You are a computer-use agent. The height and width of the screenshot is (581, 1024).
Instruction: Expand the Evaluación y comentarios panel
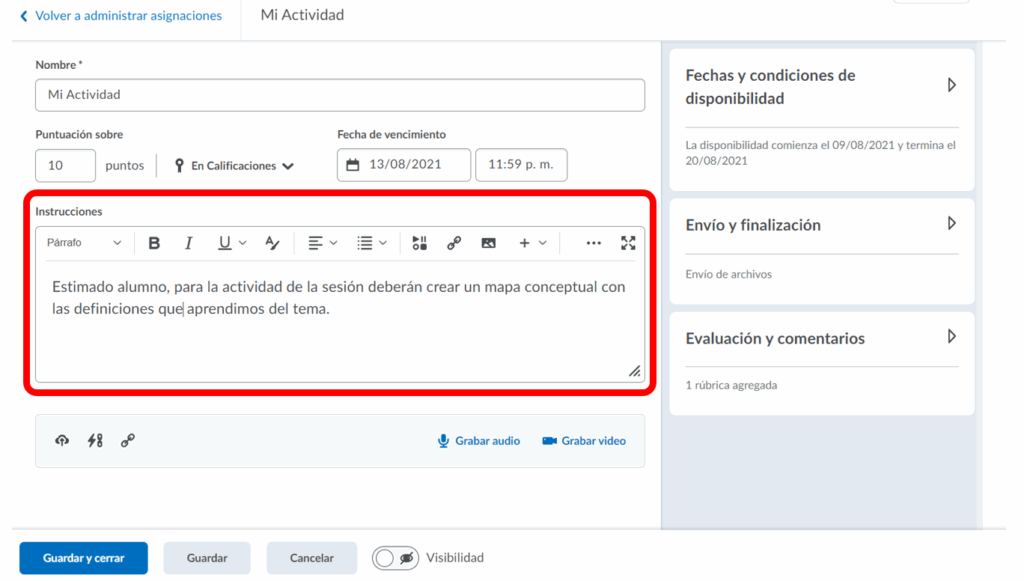tap(951, 337)
